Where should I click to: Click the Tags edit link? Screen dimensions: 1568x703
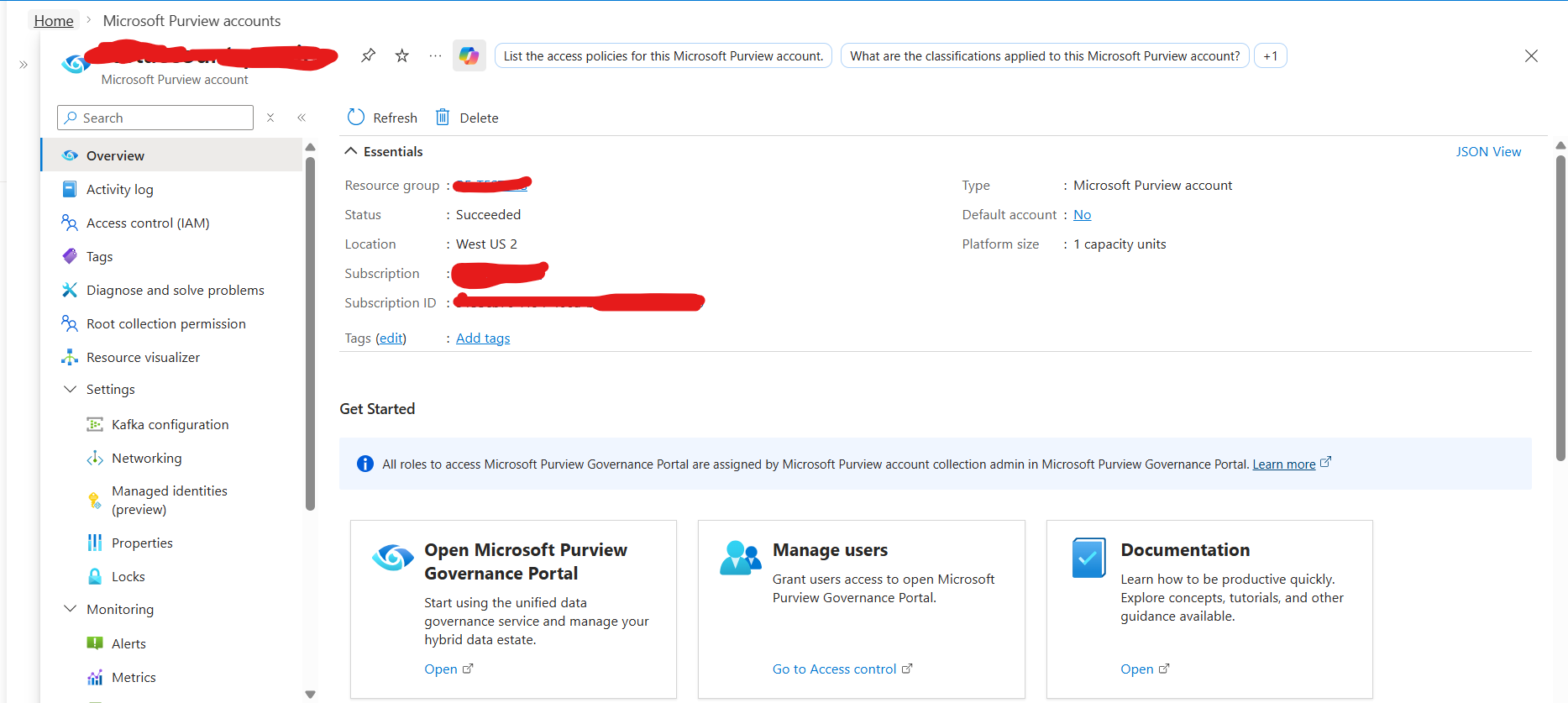(391, 338)
